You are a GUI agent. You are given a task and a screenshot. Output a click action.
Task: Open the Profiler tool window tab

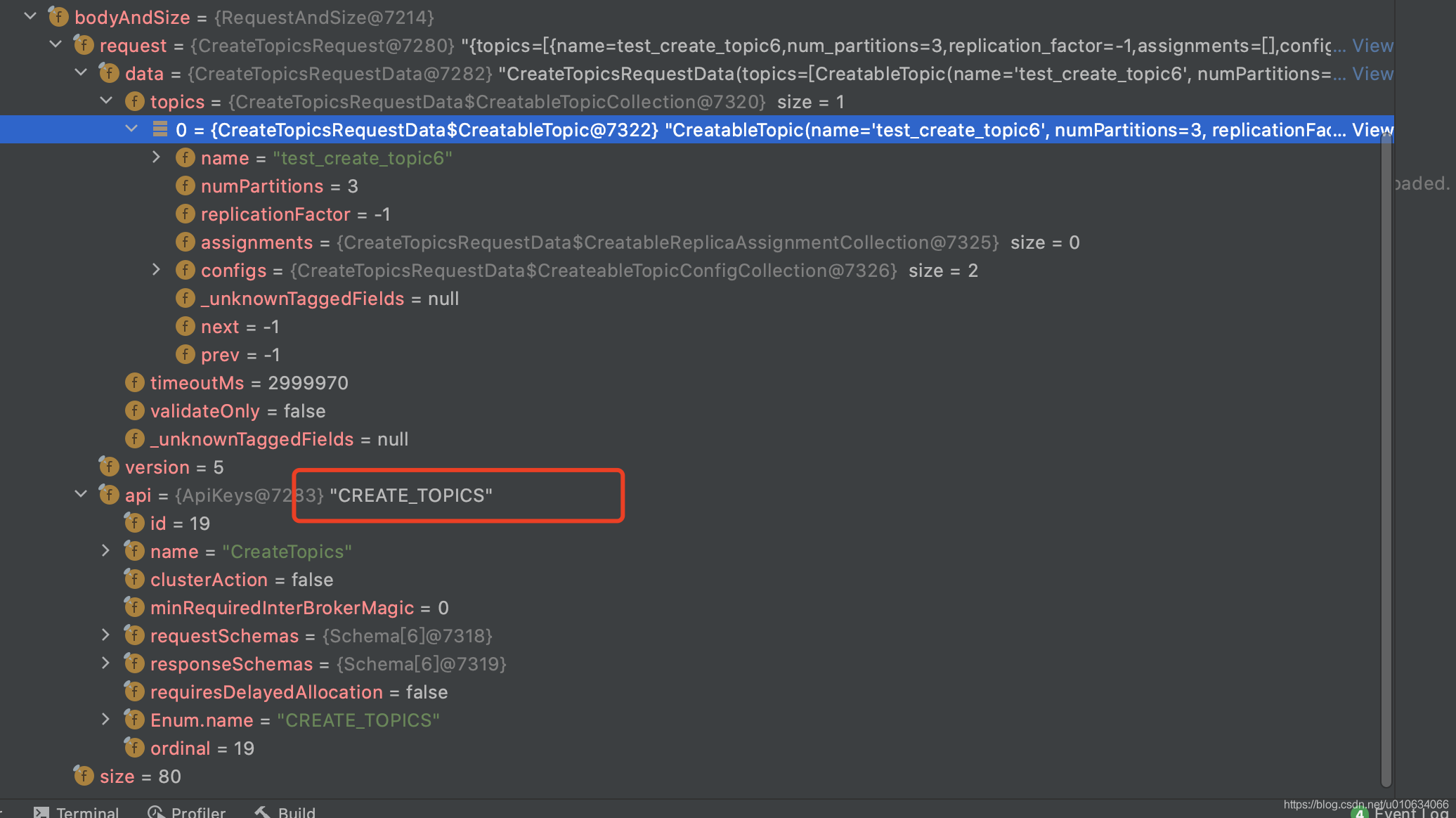coord(186,812)
